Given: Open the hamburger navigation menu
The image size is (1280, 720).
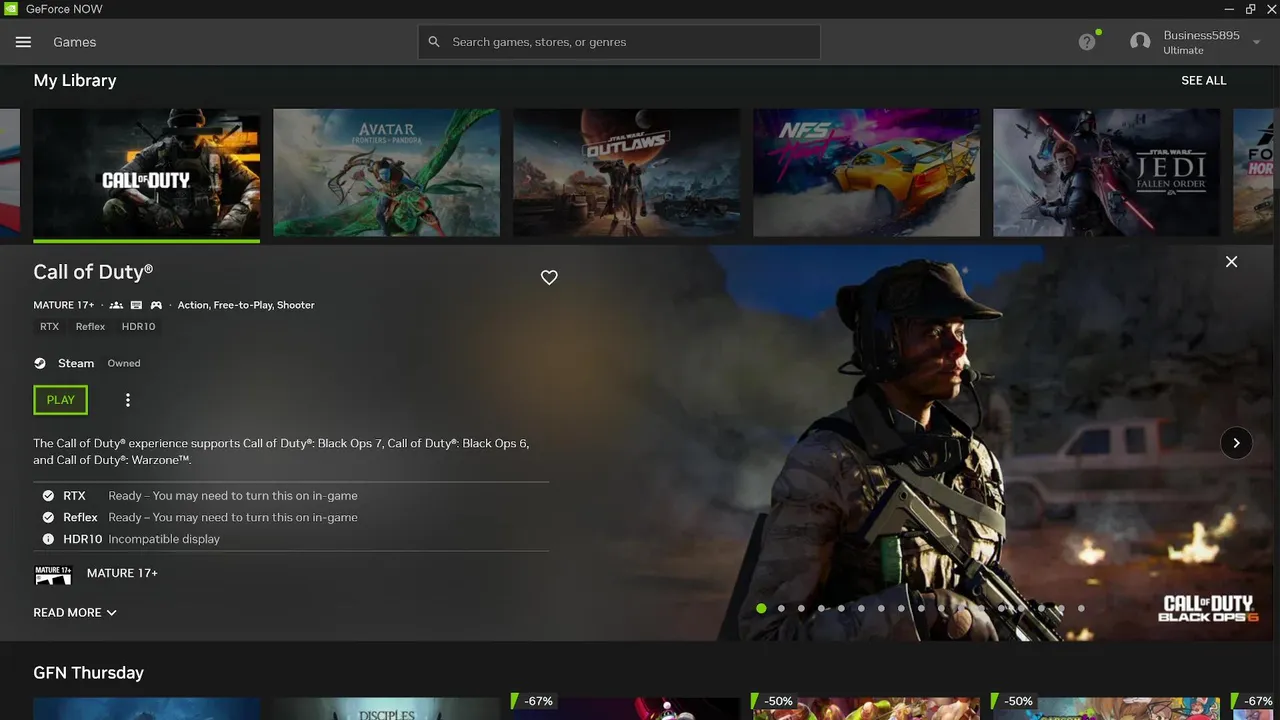Looking at the screenshot, I should (23, 42).
